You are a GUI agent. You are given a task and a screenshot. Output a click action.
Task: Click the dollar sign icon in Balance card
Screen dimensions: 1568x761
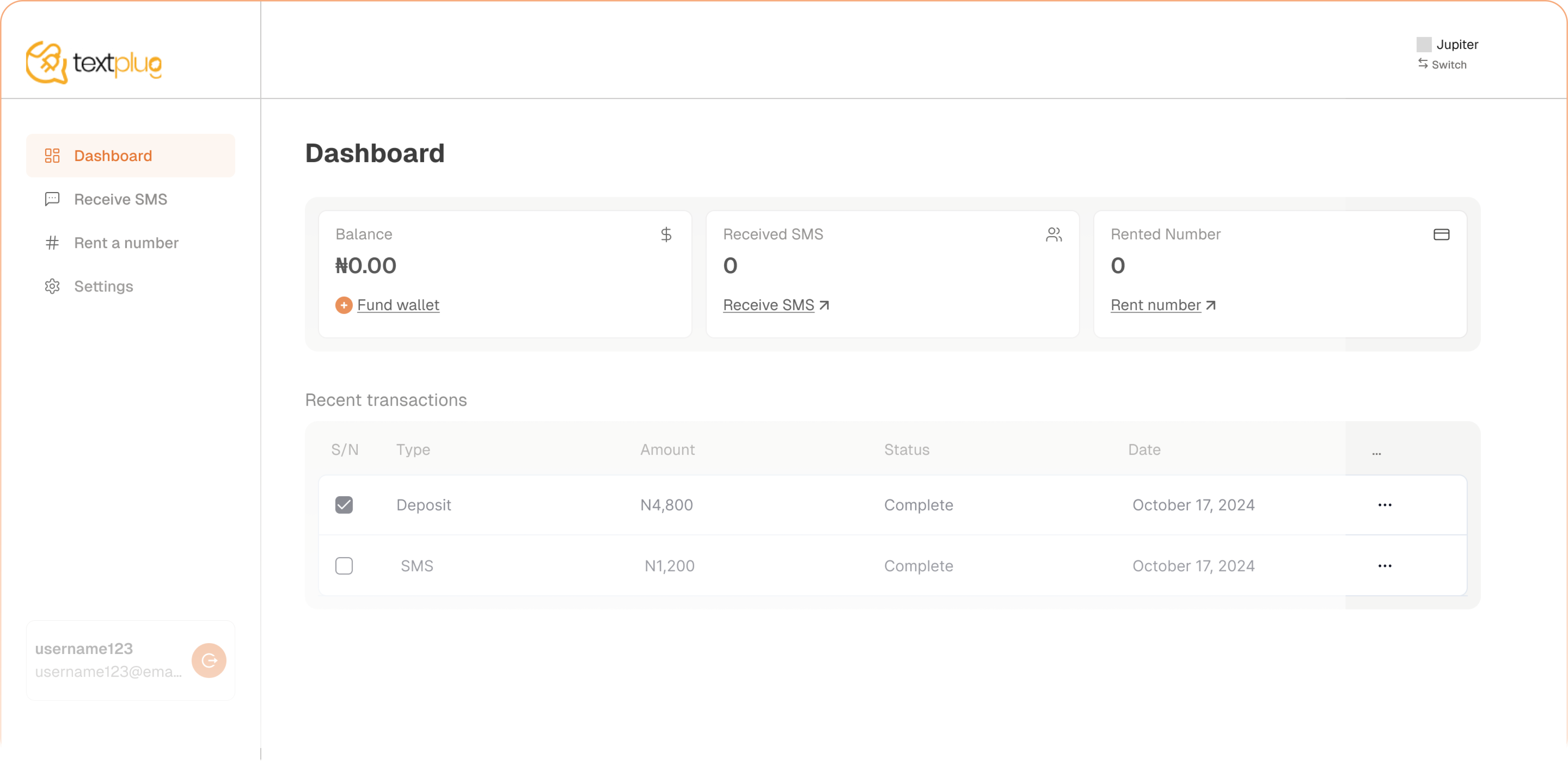(666, 234)
